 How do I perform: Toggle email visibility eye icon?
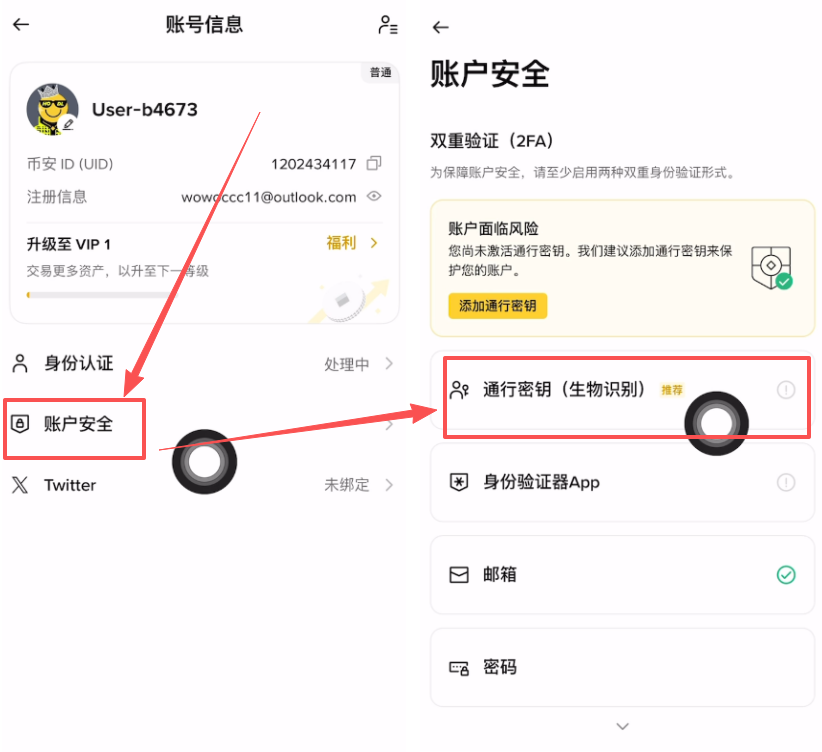374,197
